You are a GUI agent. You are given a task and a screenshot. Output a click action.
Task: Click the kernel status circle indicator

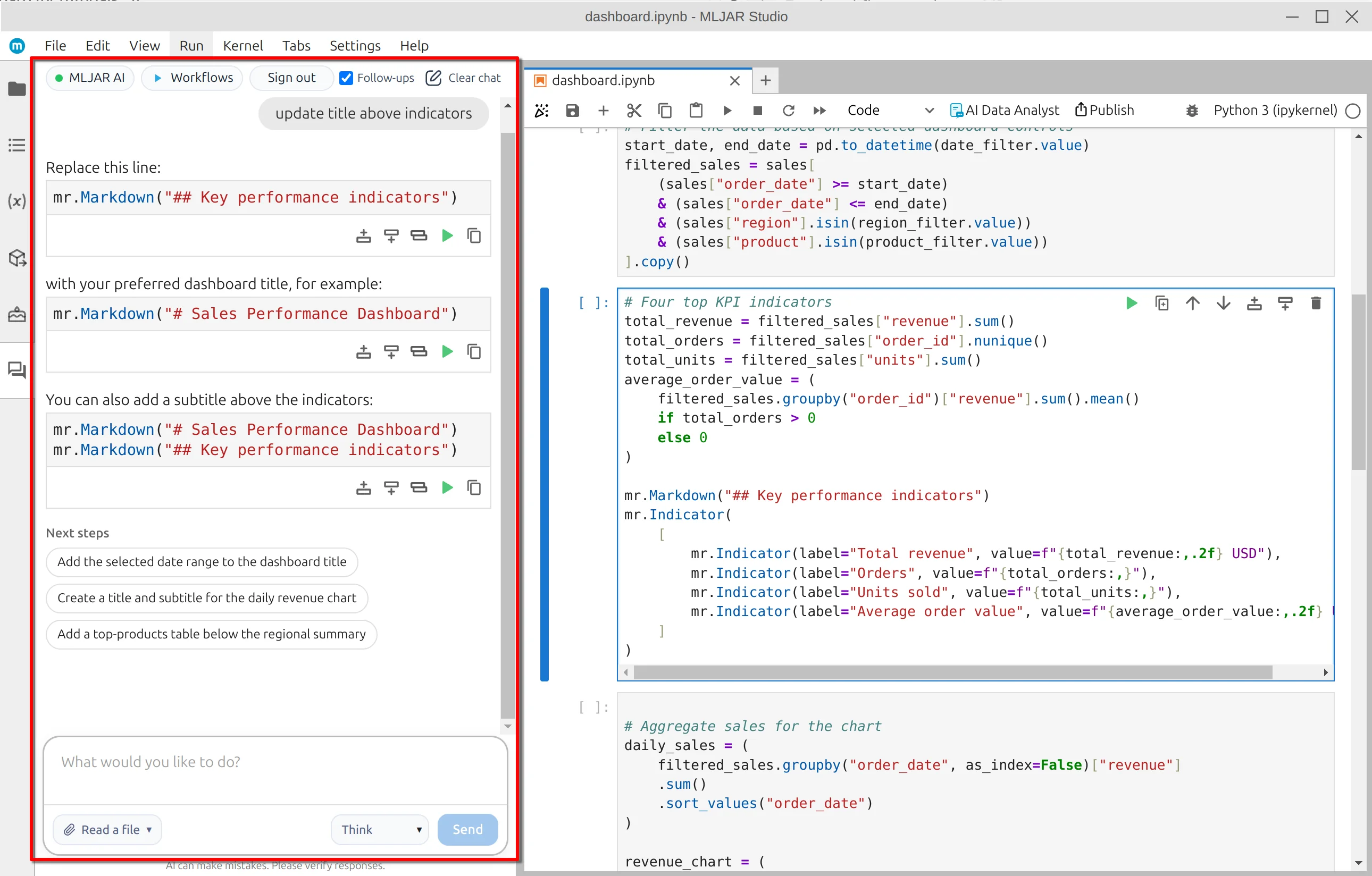coord(1353,111)
